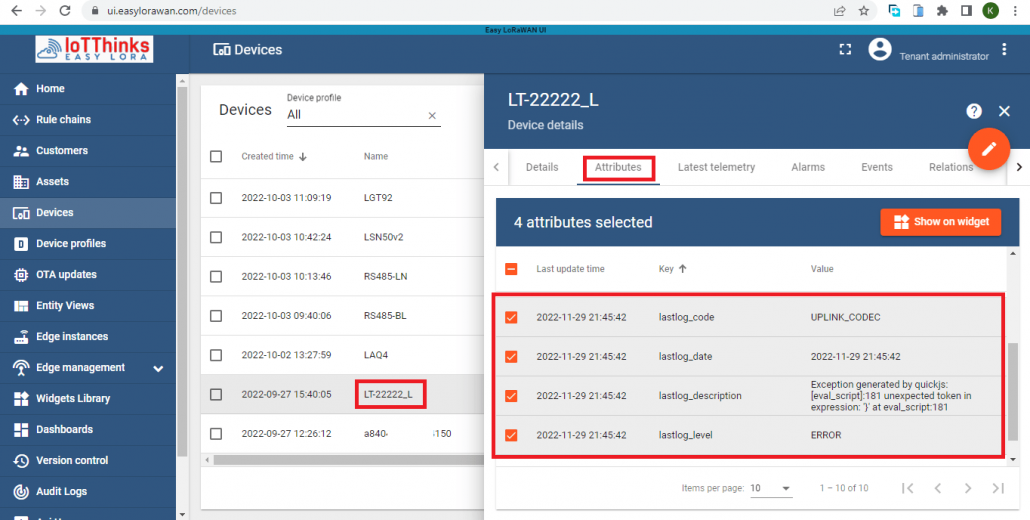1030x520 pixels.
Task: Open Dashboards in the sidebar
Action: click(x=88, y=429)
